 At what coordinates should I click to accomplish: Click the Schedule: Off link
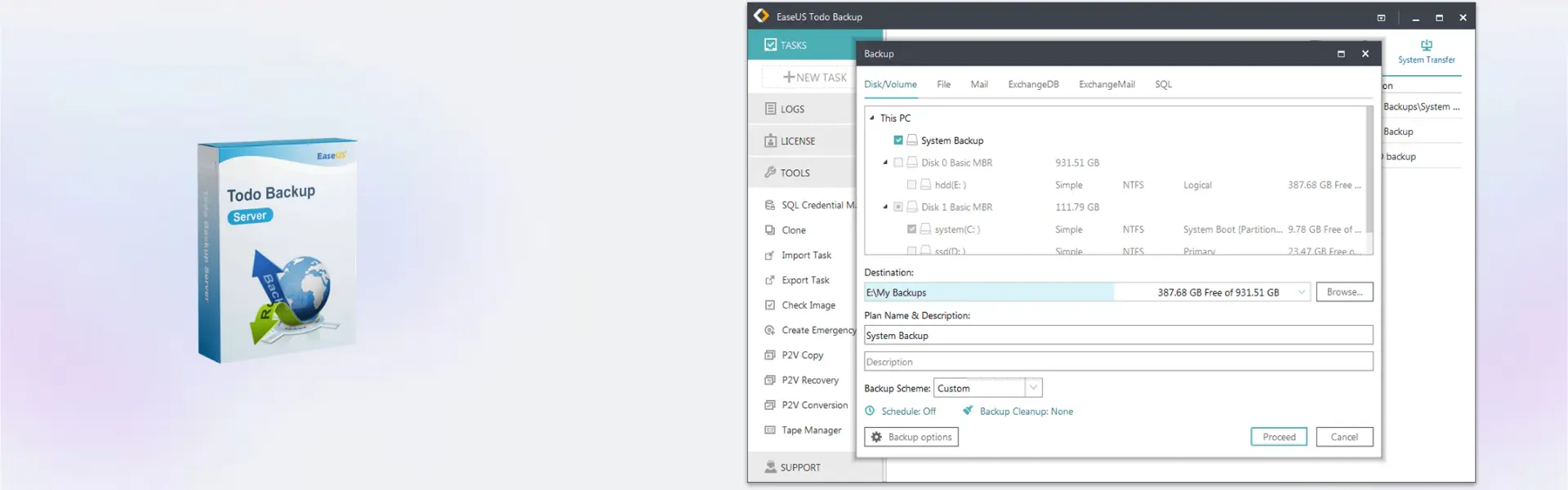(x=908, y=412)
